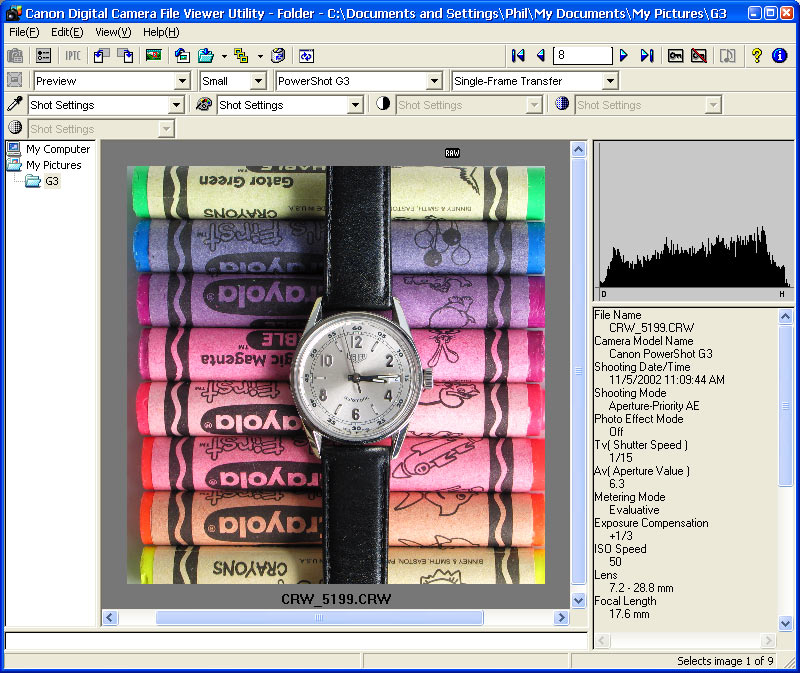The height and width of the screenshot is (673, 800).
Task: Click the image pane scroll-up arrow
Action: tap(578, 149)
